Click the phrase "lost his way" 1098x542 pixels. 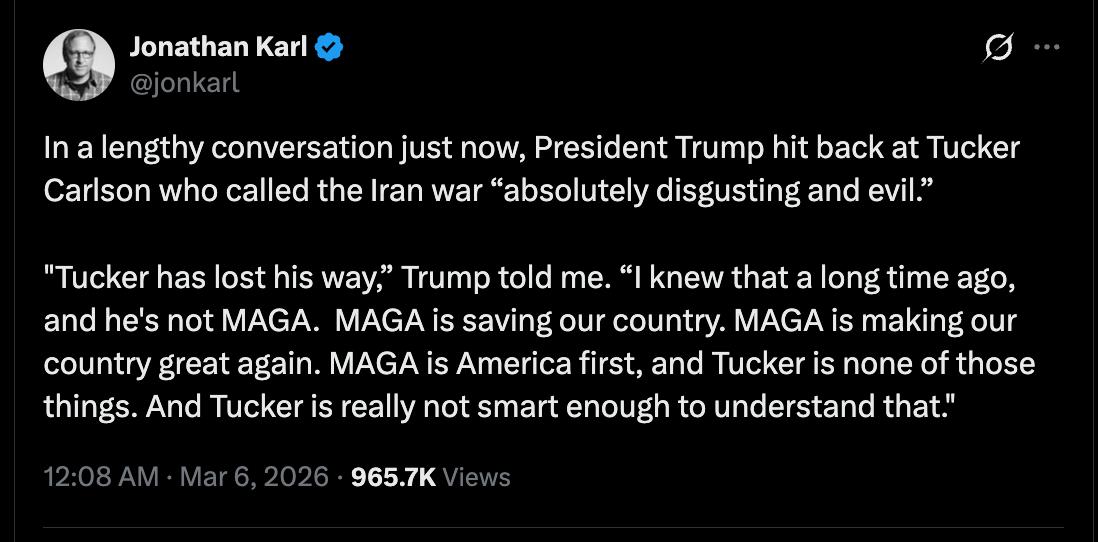coord(320,278)
